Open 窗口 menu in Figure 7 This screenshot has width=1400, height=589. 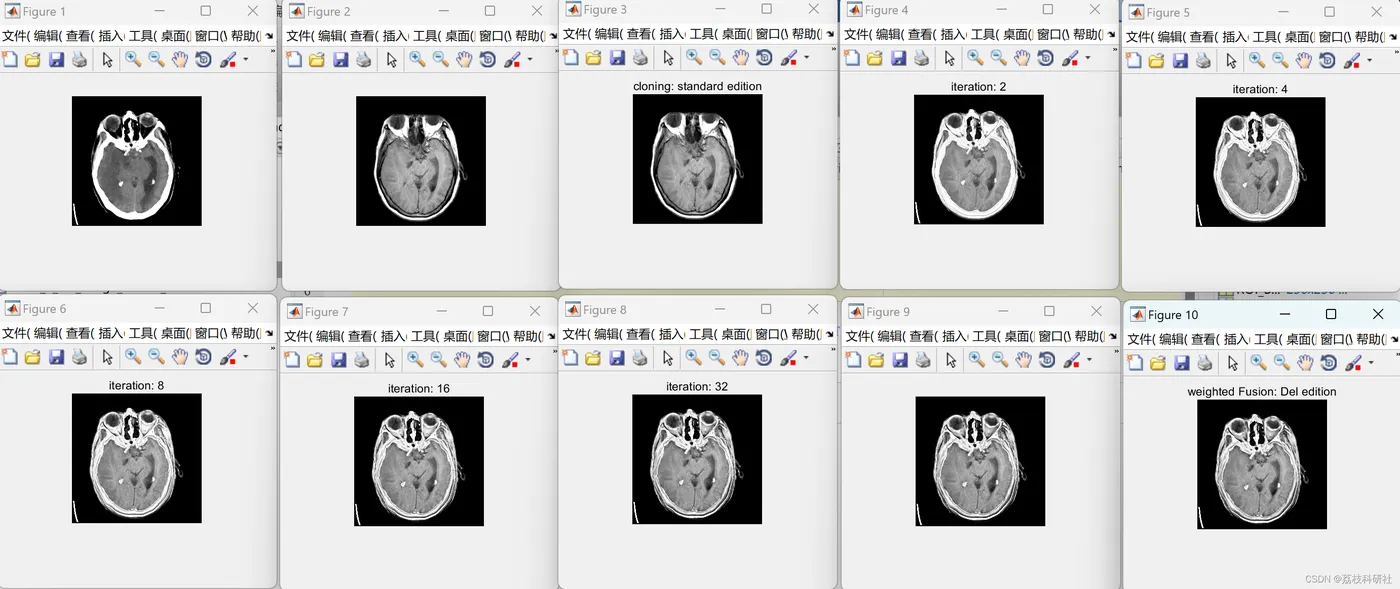(x=494, y=335)
